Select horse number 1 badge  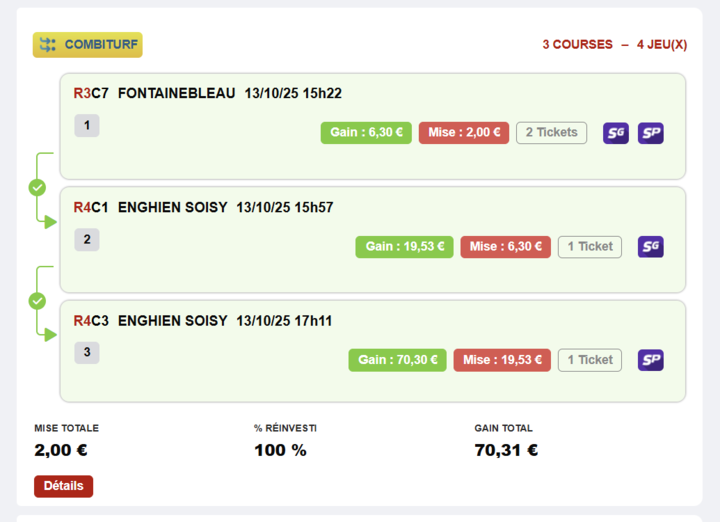click(87, 126)
